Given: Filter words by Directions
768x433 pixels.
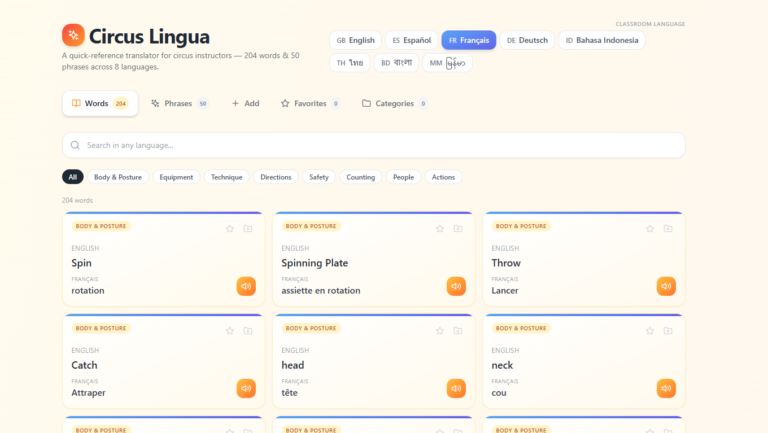Looking at the screenshot, I should 276,177.
